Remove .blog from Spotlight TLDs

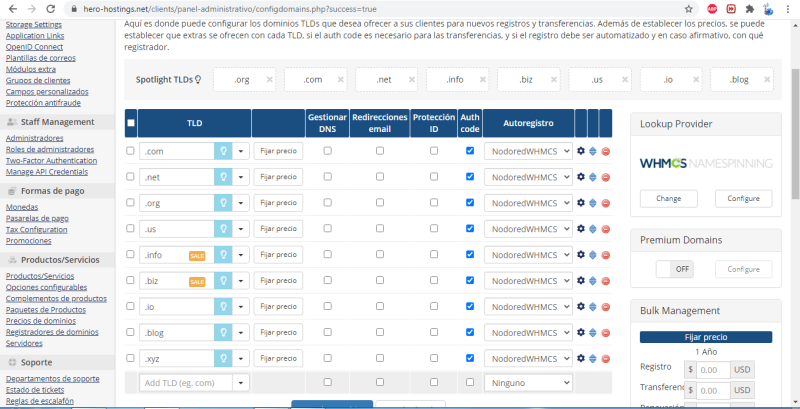[x=767, y=80]
